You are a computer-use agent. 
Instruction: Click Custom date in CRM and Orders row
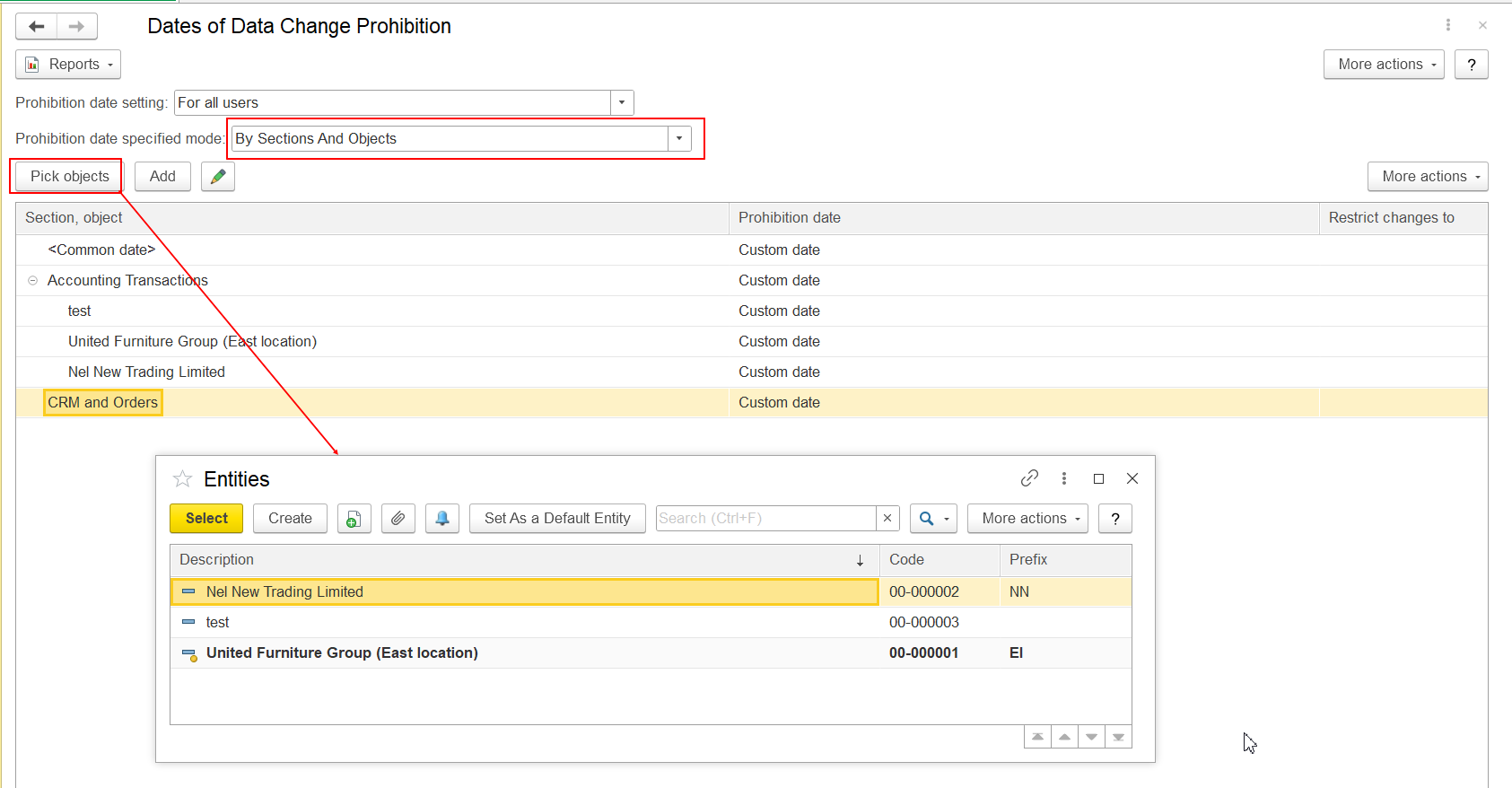point(779,403)
